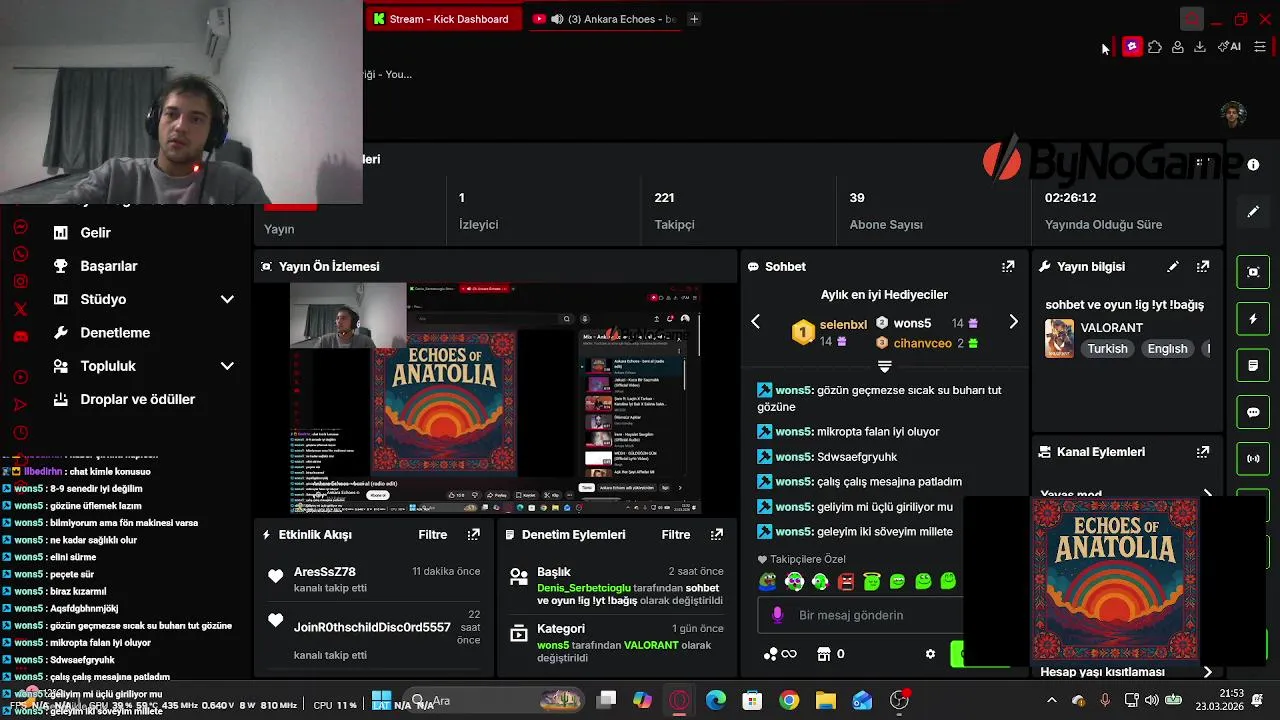The height and width of the screenshot is (720, 1280).
Task: Open Filtre in Denetim Eylemleri panel
Action: pyautogui.click(x=676, y=535)
